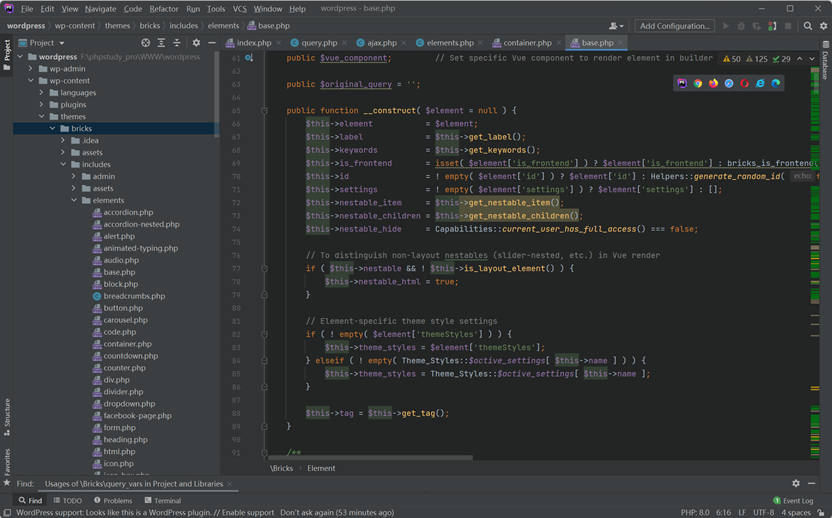Open the Refactor menu
The width and height of the screenshot is (832, 518).
pyautogui.click(x=163, y=8)
